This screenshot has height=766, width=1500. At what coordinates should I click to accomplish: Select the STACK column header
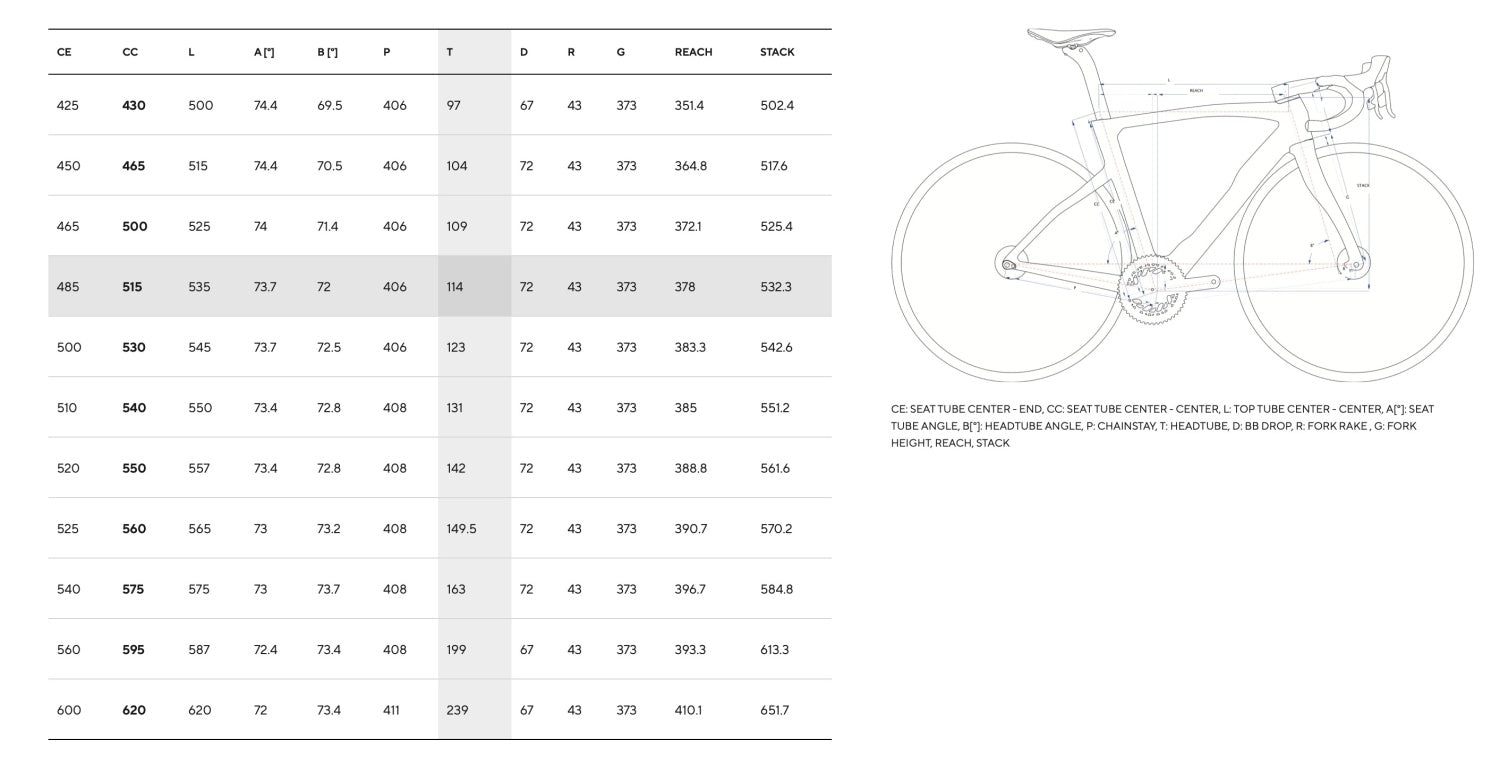(x=777, y=52)
